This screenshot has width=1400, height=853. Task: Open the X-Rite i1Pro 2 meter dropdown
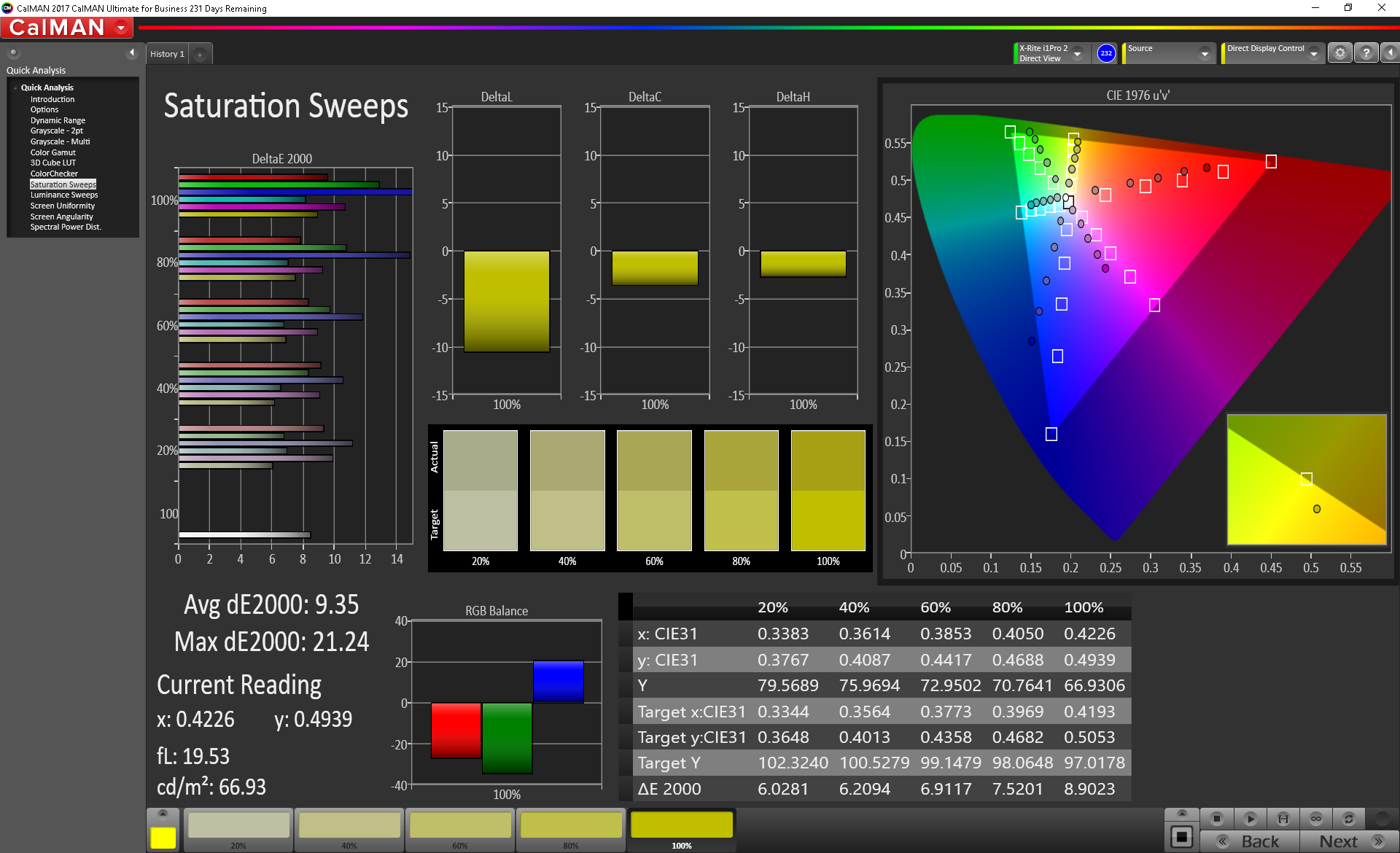[1077, 53]
